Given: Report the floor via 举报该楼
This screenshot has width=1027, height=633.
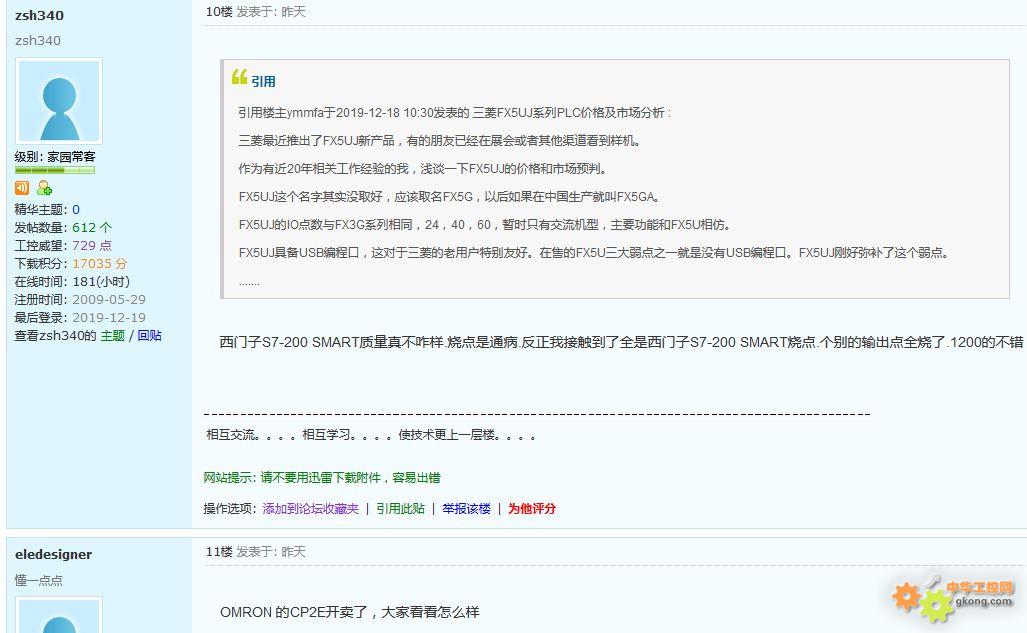Looking at the screenshot, I should (x=466, y=508).
